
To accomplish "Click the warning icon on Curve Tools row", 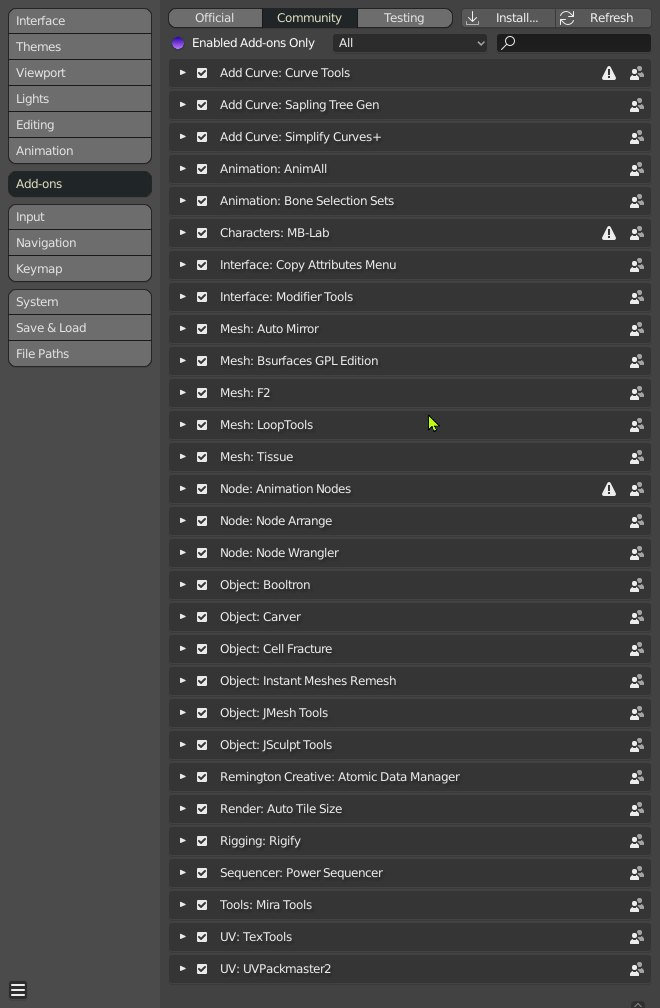I will (609, 73).
